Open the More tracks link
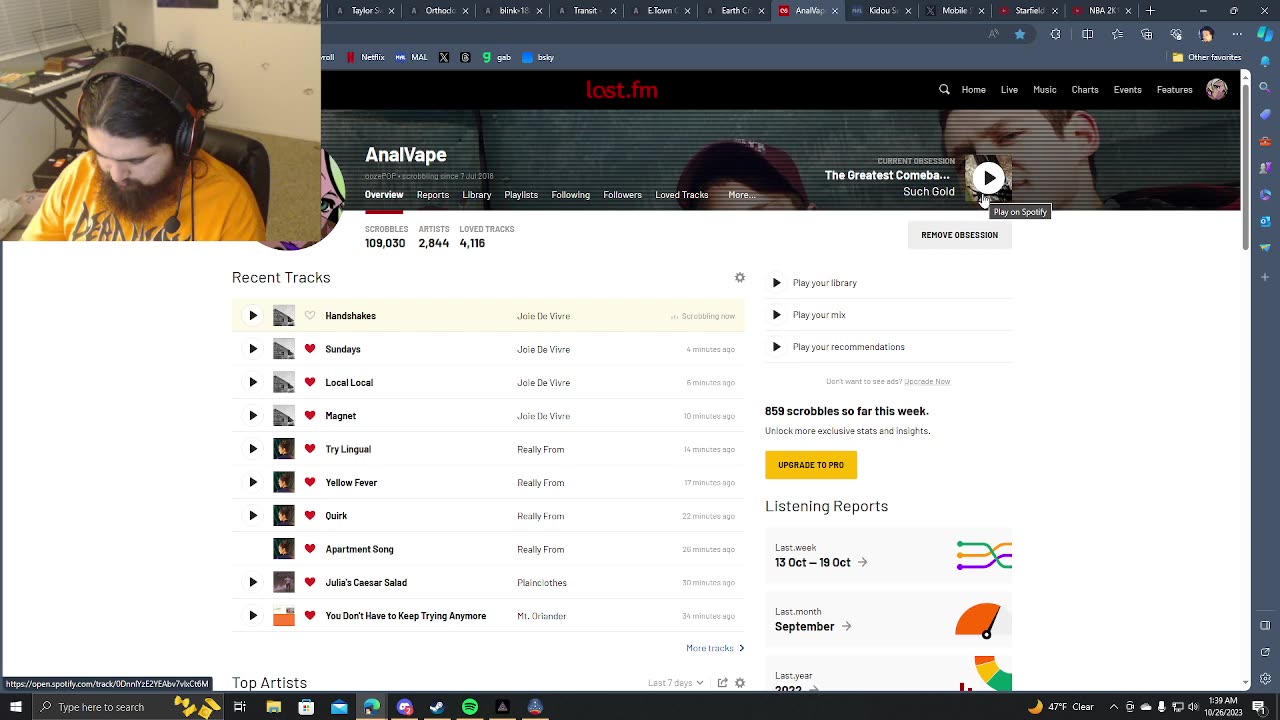The height and width of the screenshot is (720, 1280). tap(715, 648)
